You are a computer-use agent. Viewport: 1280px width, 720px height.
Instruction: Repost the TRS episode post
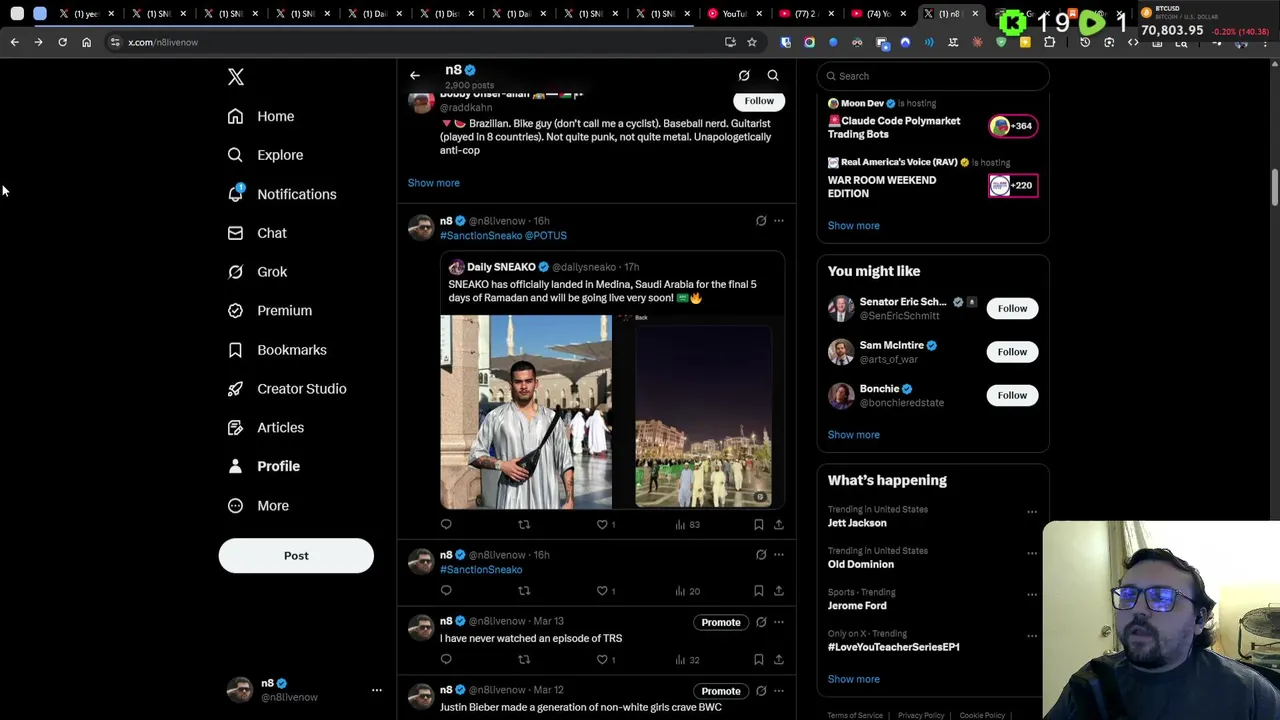pyautogui.click(x=524, y=660)
